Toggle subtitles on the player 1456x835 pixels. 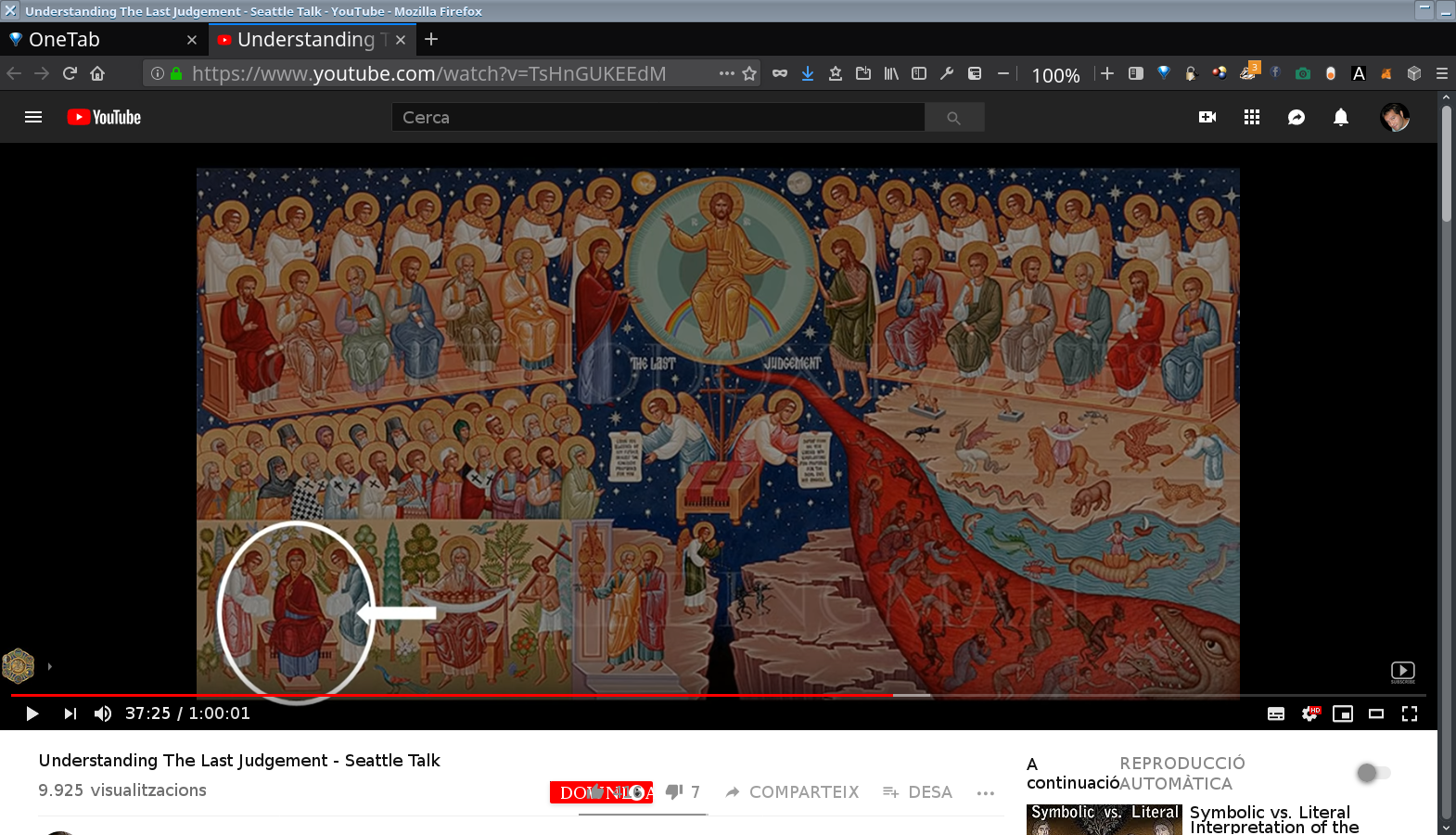[x=1276, y=713]
